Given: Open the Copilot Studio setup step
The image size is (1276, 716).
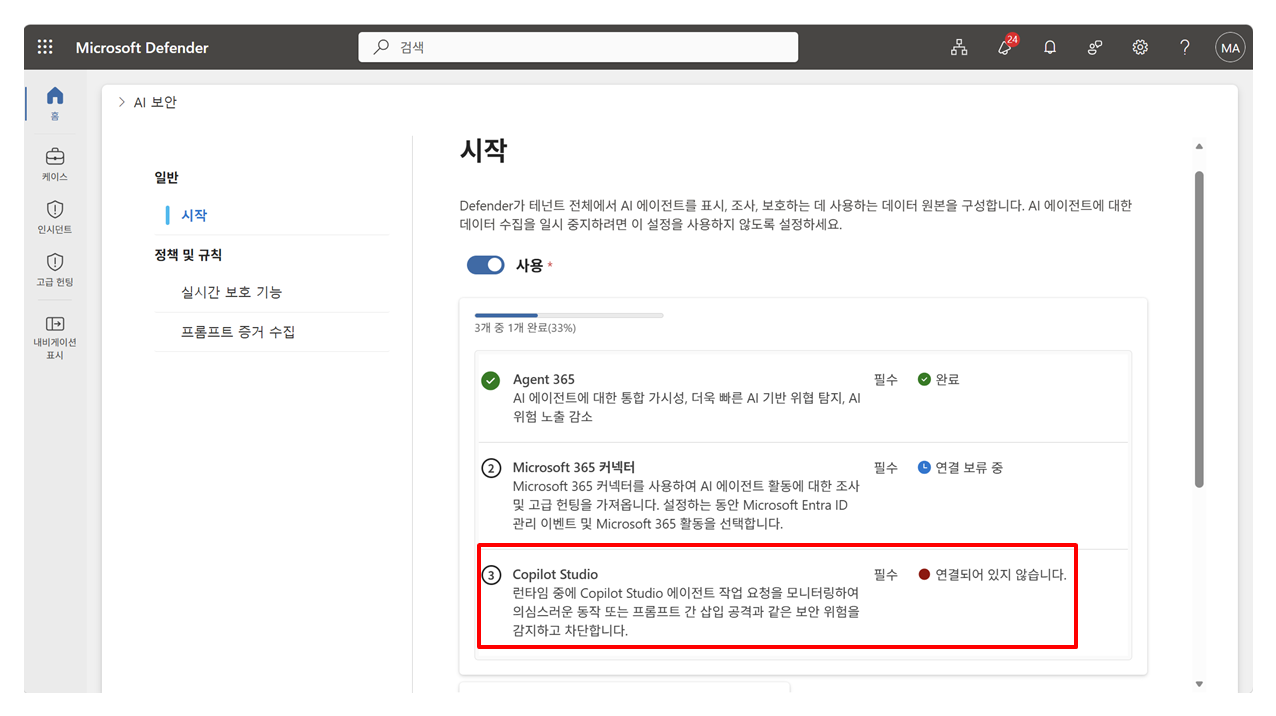Looking at the screenshot, I should [777, 597].
